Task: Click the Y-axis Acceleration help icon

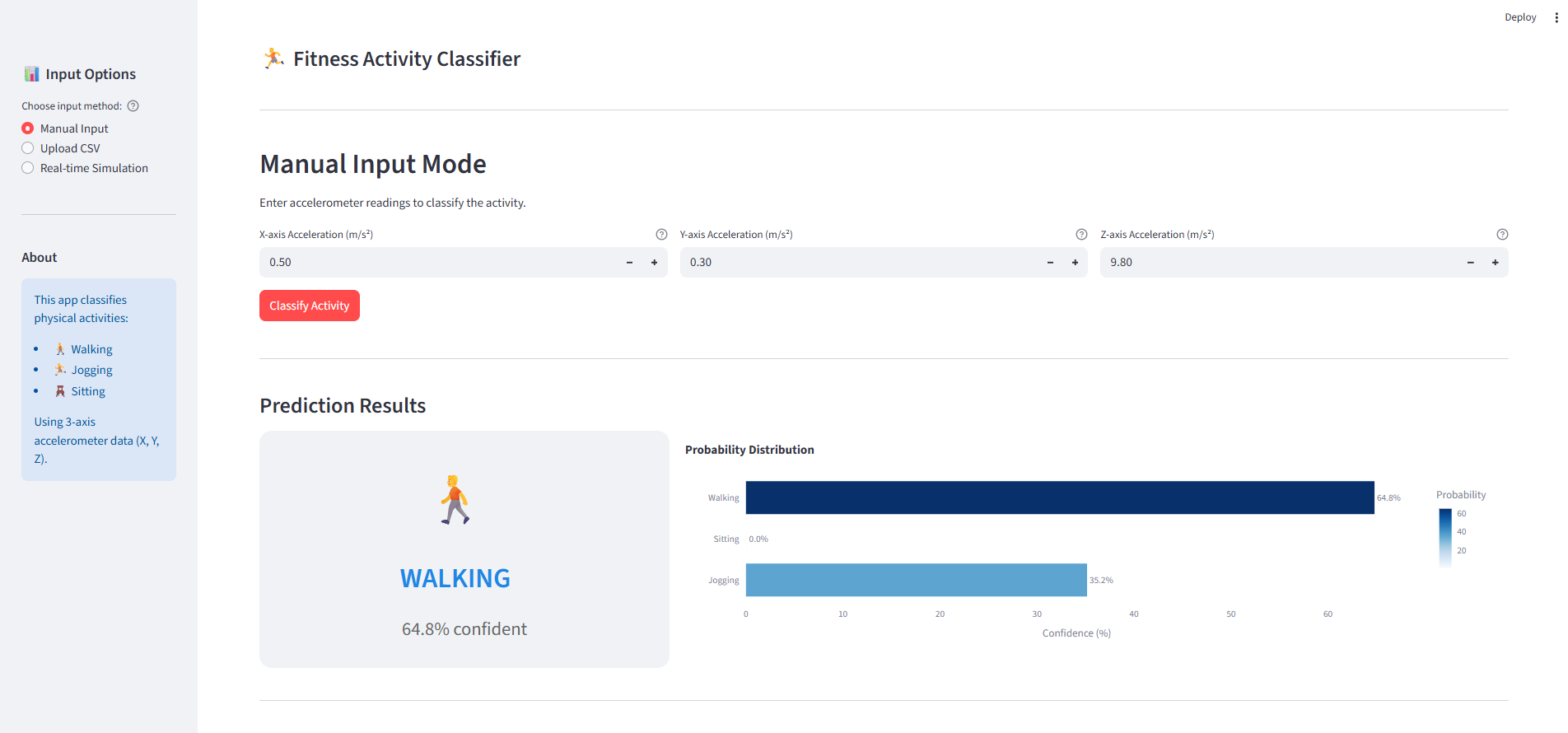Action: 1081,235
